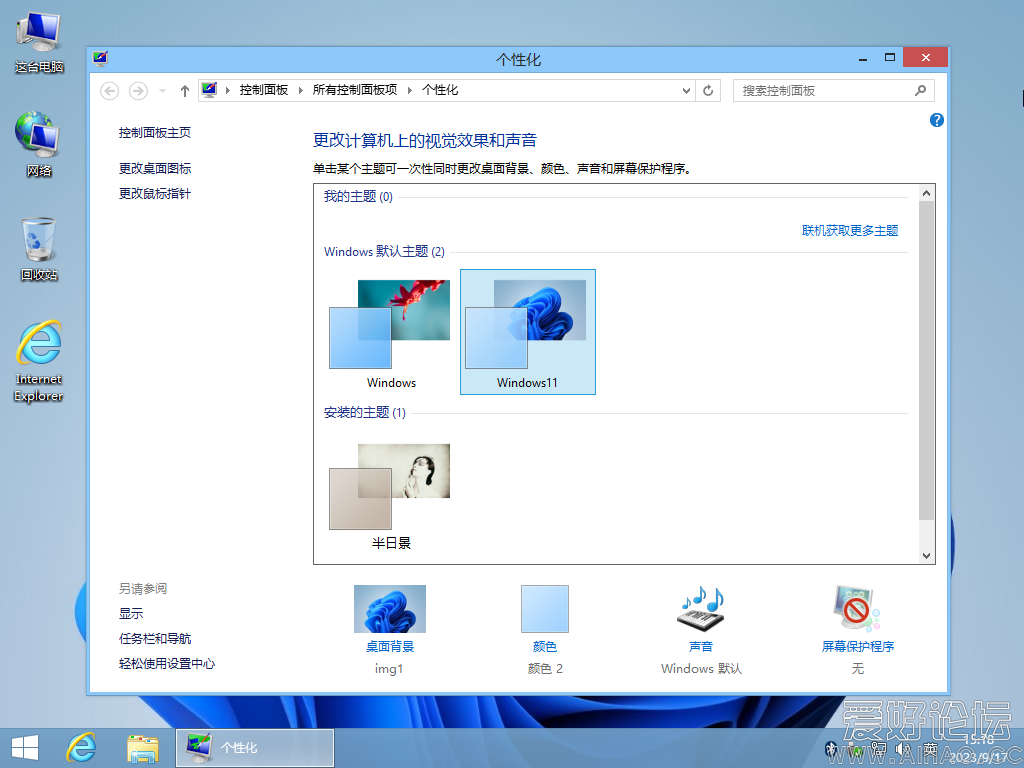Click the Windows Start button
The width and height of the screenshot is (1024, 768).
coord(25,747)
